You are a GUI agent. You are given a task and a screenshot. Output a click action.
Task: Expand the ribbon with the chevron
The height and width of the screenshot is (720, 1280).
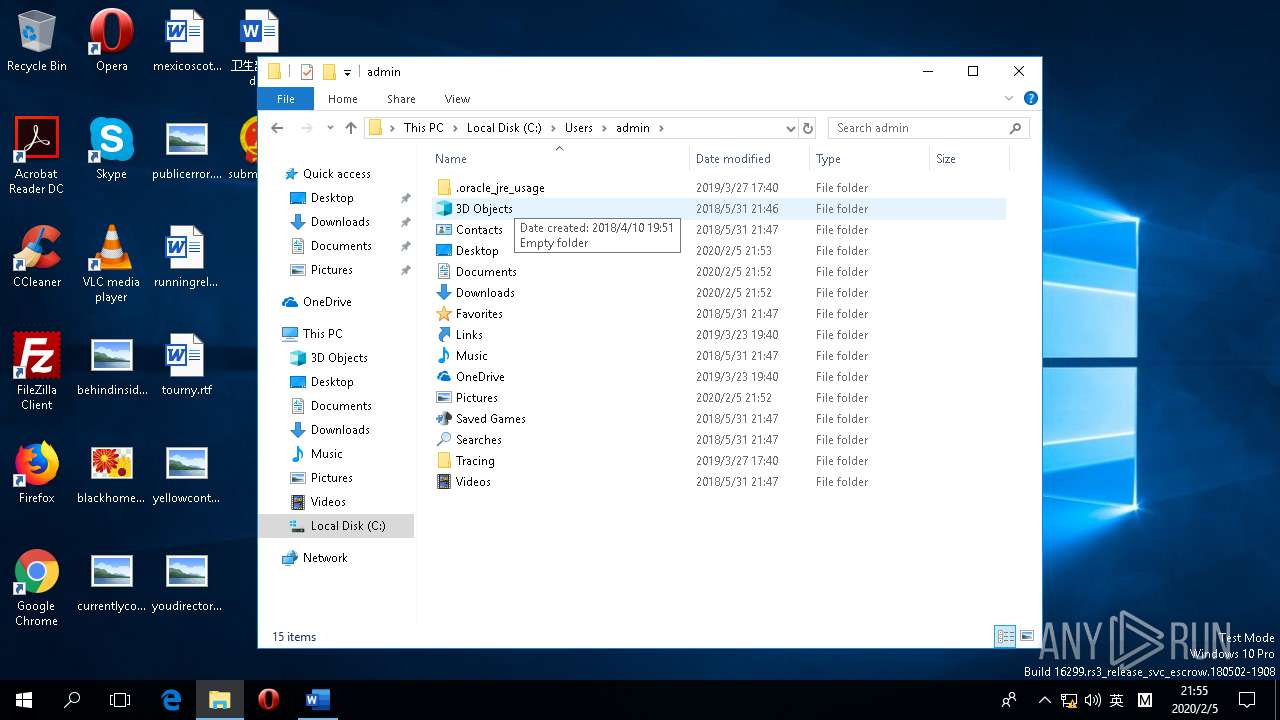pyautogui.click(x=1009, y=98)
